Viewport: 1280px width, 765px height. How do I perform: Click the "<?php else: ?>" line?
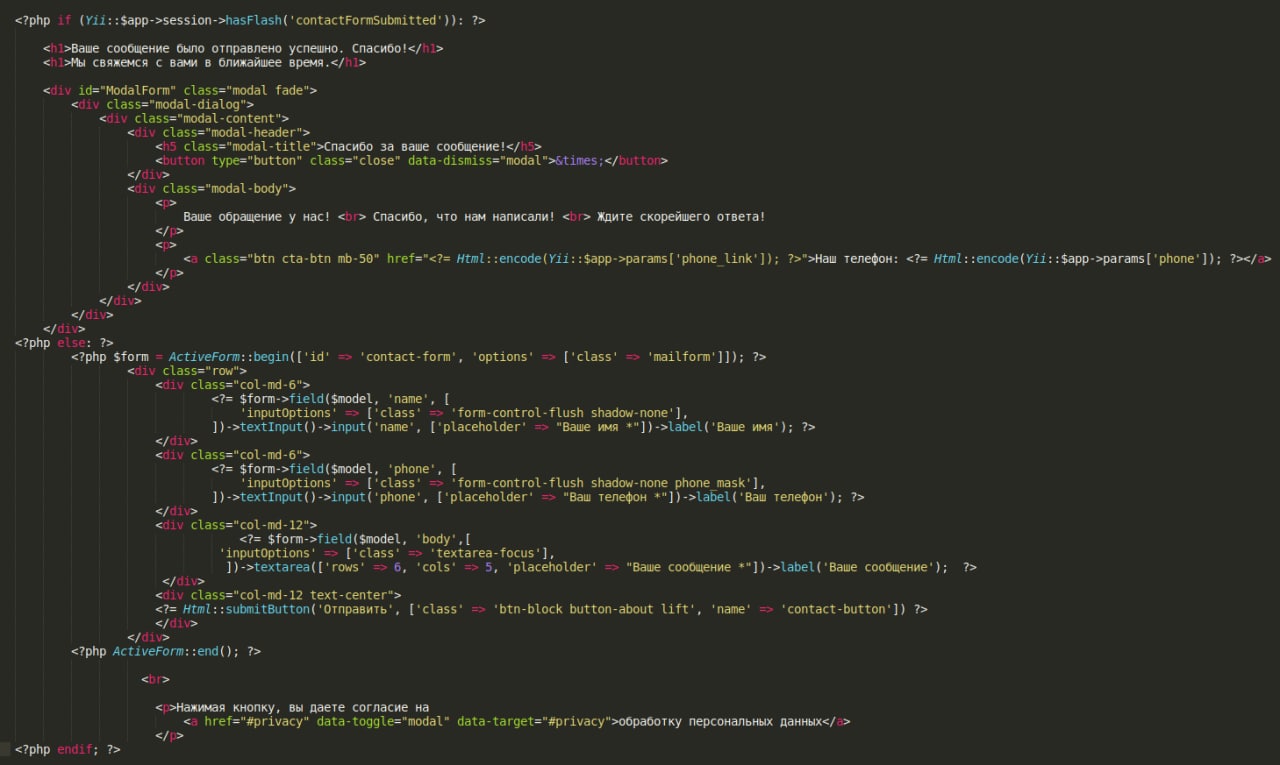64,343
